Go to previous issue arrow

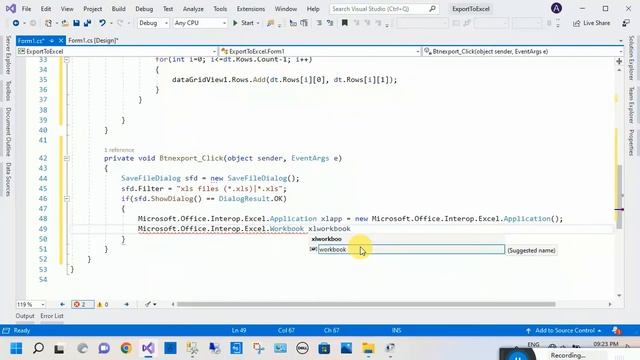(x=62, y=304)
